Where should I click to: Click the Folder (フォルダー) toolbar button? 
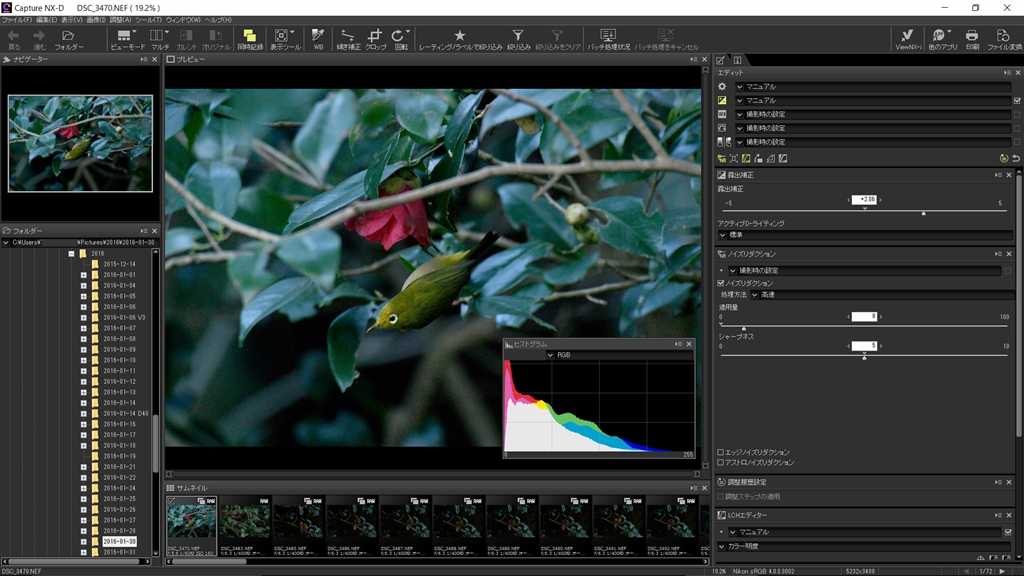click(x=69, y=39)
